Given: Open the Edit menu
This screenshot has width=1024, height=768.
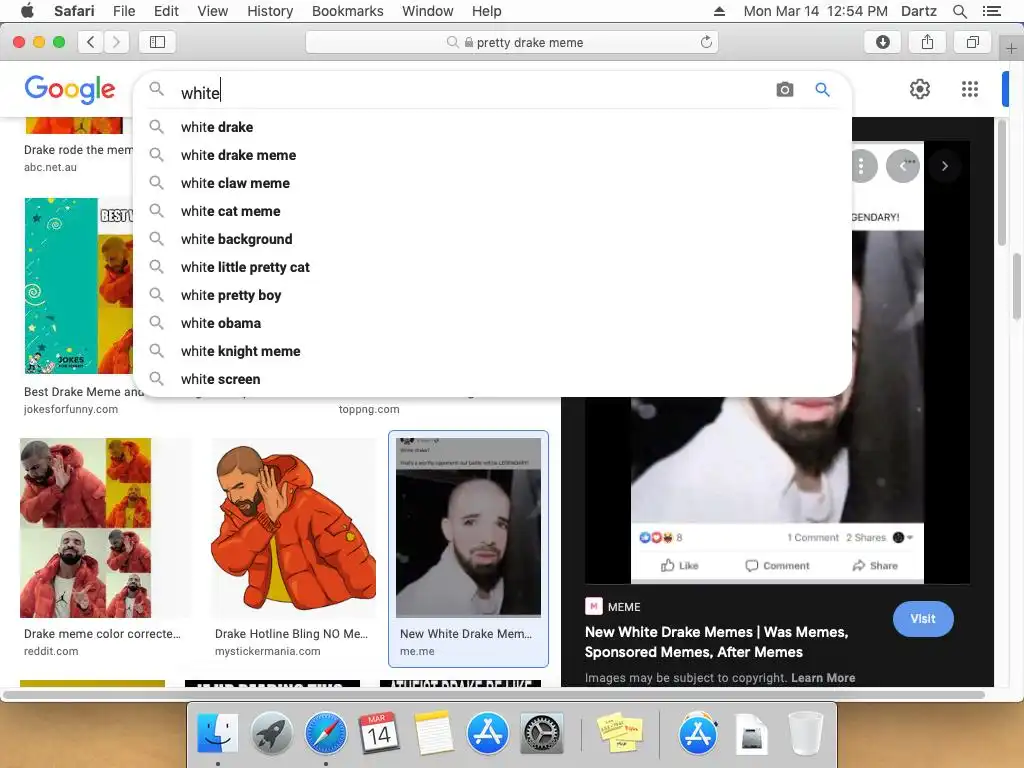Looking at the screenshot, I should tap(166, 11).
